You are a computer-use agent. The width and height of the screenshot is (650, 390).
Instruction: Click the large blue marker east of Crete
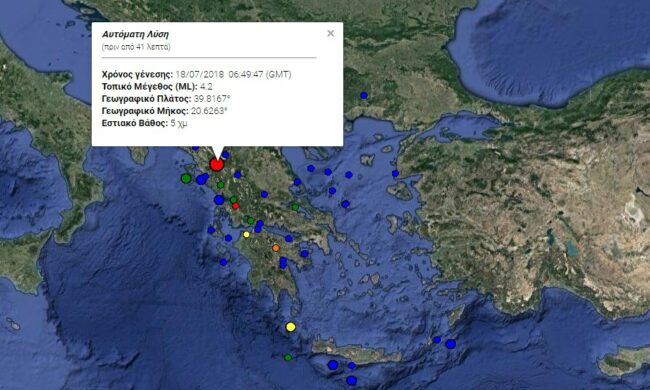[451, 344]
